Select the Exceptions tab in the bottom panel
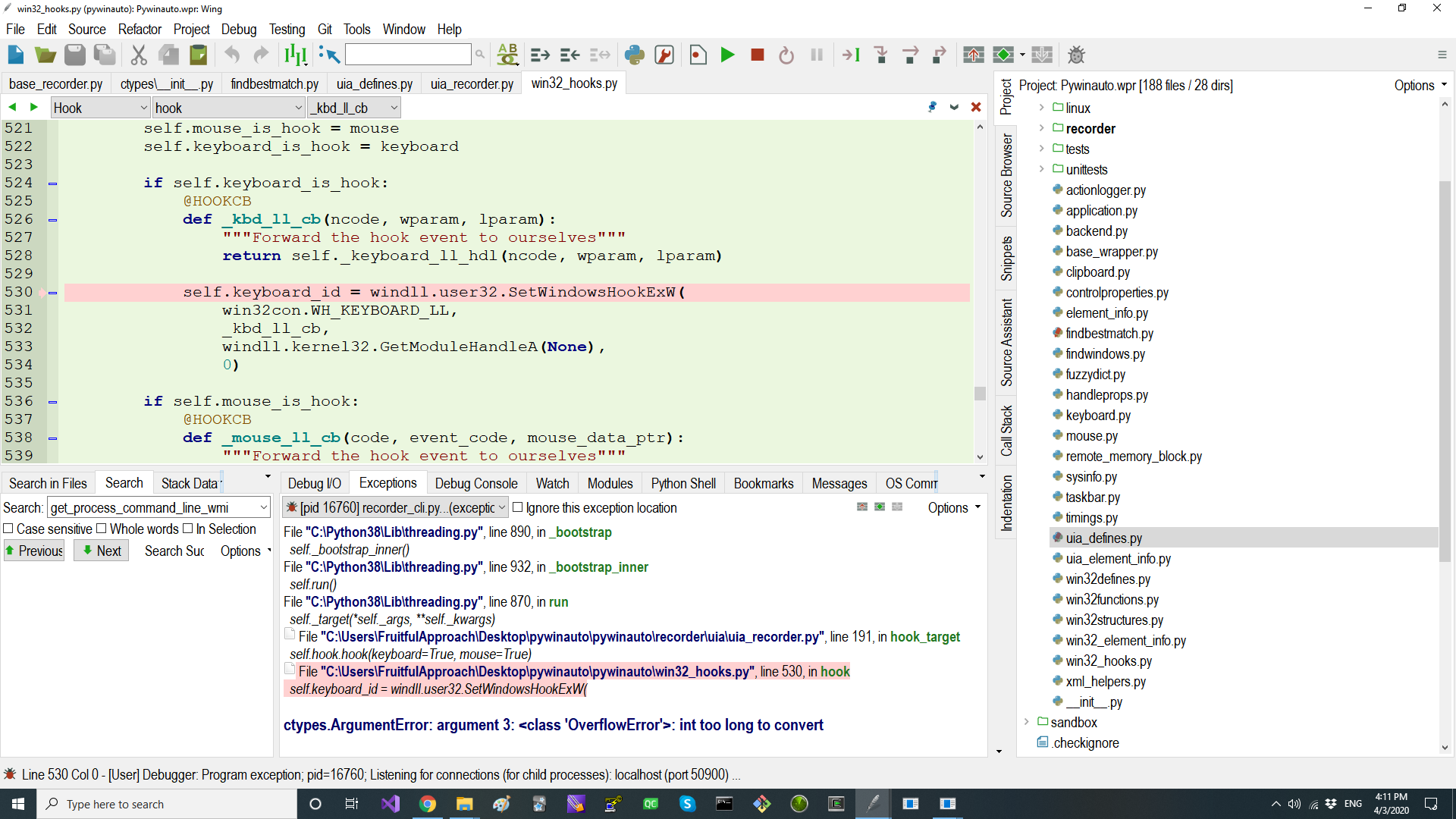This screenshot has height=819, width=1456. (x=388, y=483)
